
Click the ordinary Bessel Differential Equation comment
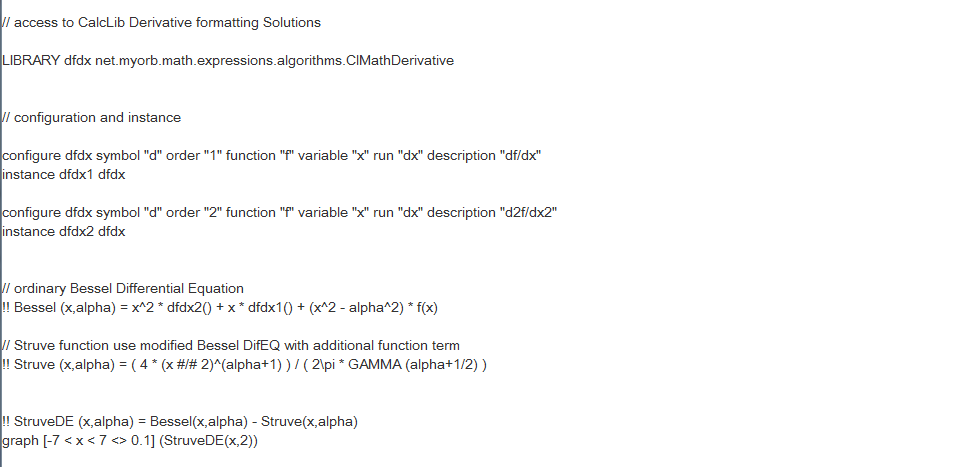(123, 289)
